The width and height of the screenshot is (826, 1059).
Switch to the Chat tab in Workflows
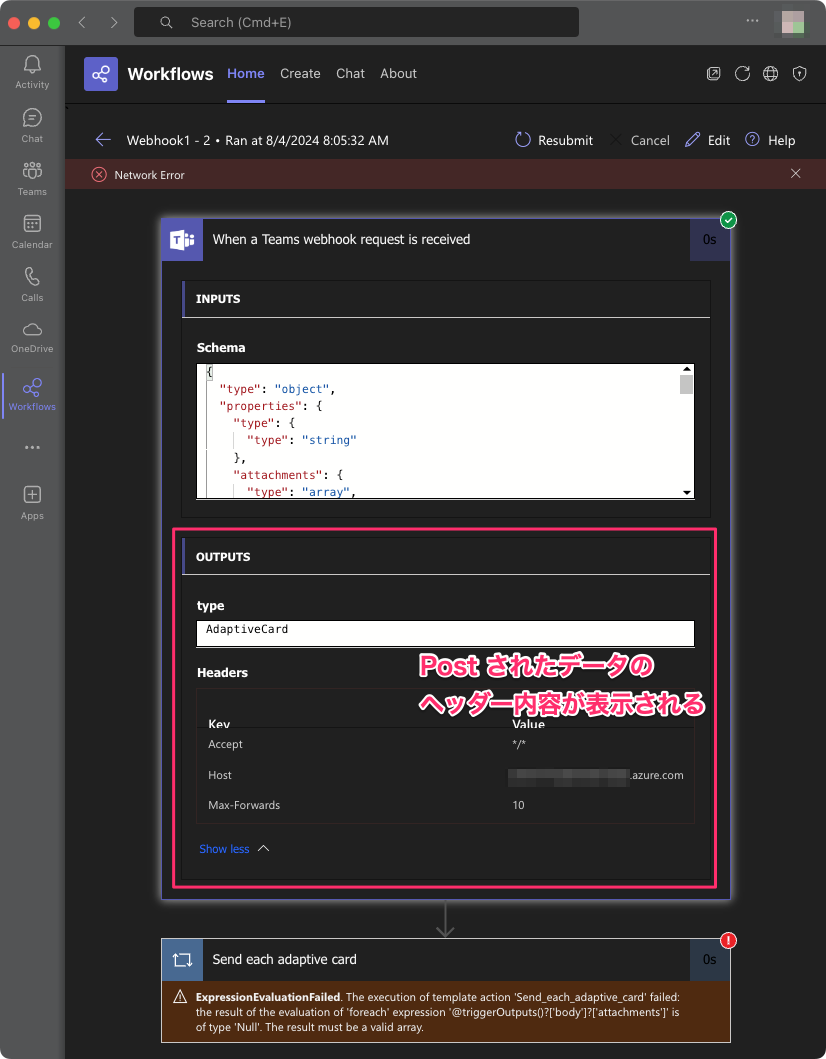[351, 74]
